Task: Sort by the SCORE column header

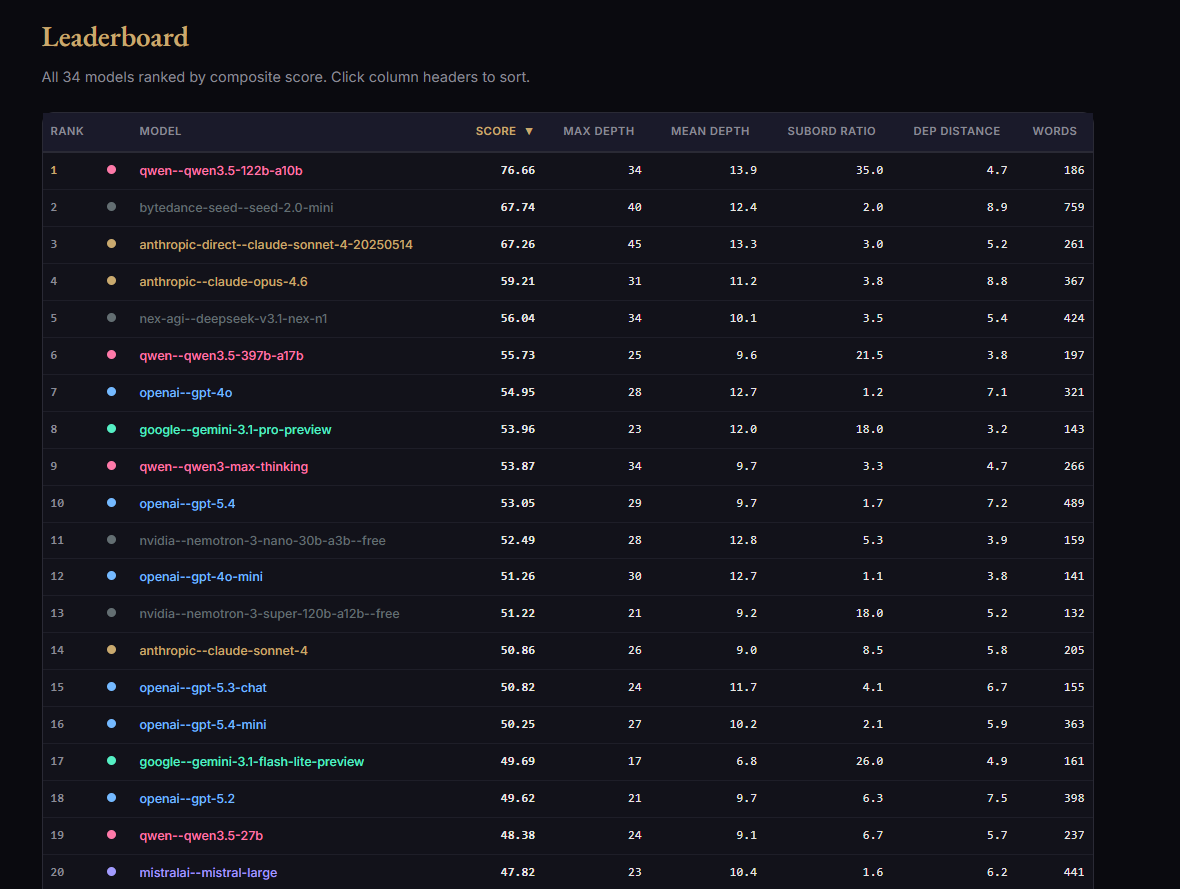Action: [x=496, y=131]
